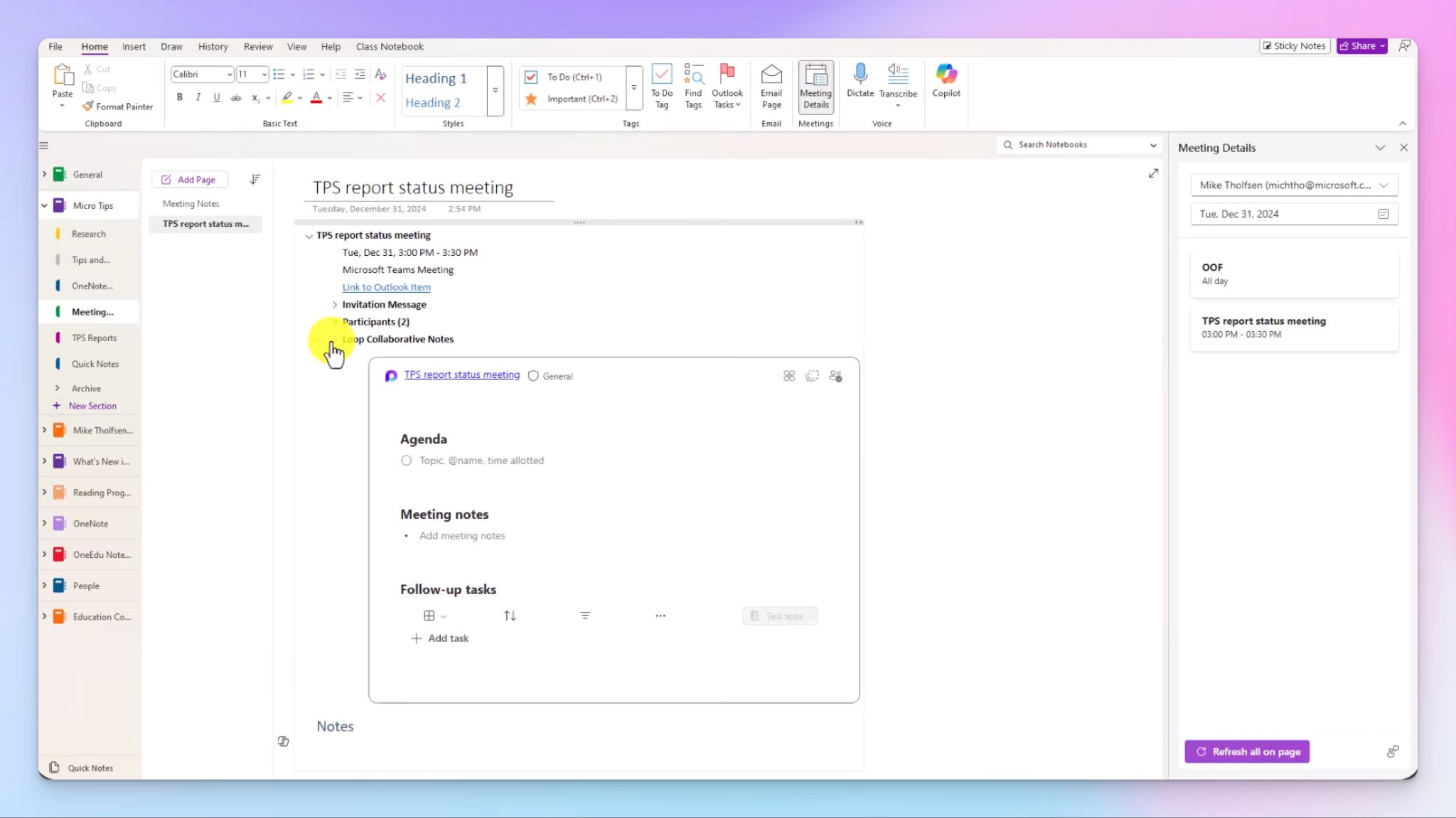1456x818 pixels.
Task: Click the Add Page button
Action: [189, 180]
